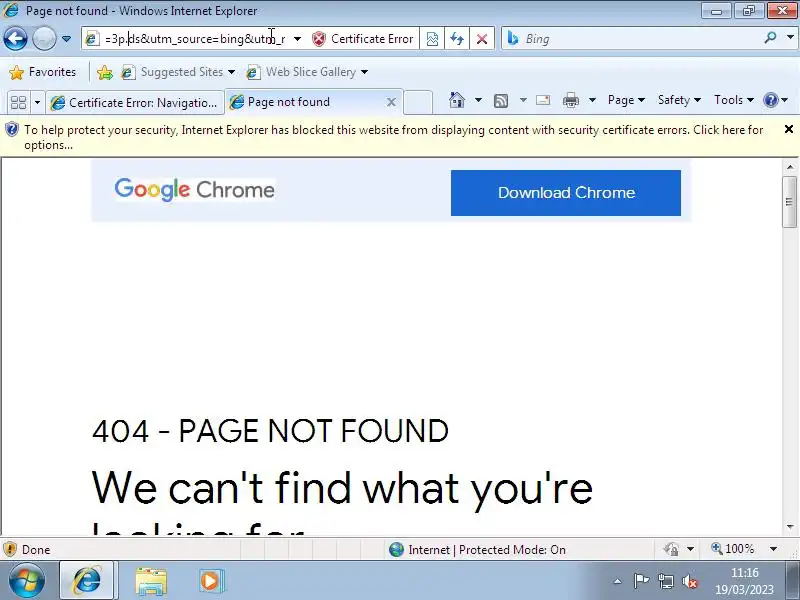Screen dimensions: 800x600
Task: Click the Print icon
Action: point(570,101)
